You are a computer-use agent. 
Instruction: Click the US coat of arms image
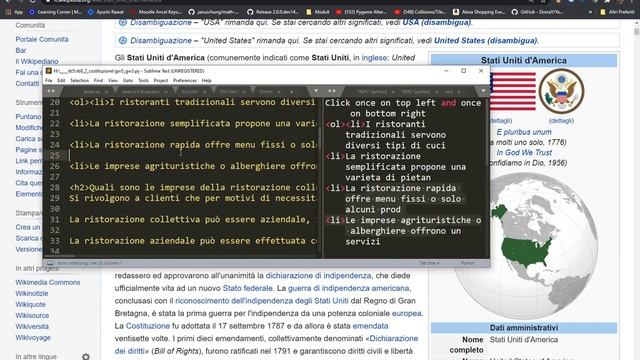click(561, 91)
